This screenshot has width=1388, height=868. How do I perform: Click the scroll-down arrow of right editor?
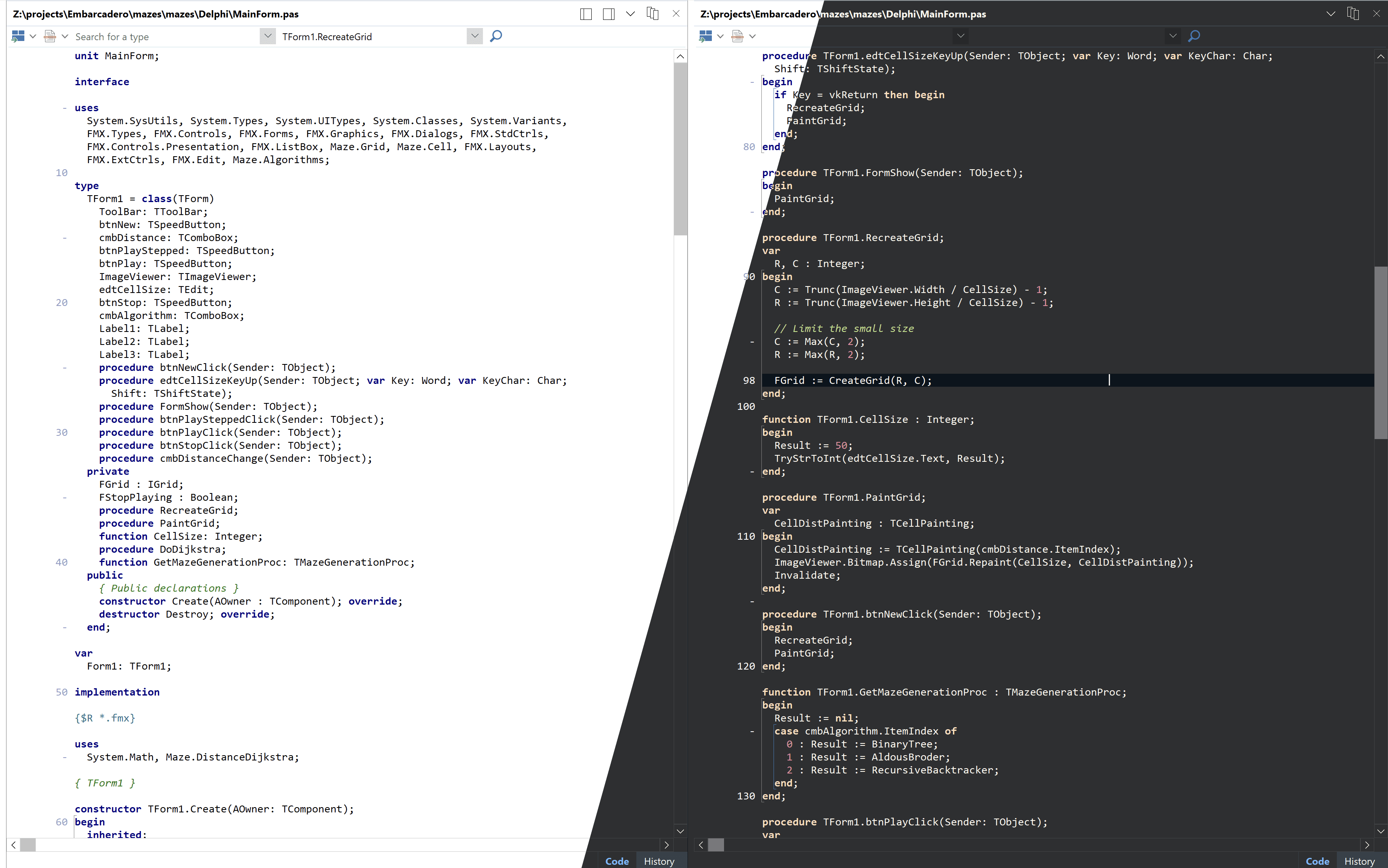[1381, 831]
